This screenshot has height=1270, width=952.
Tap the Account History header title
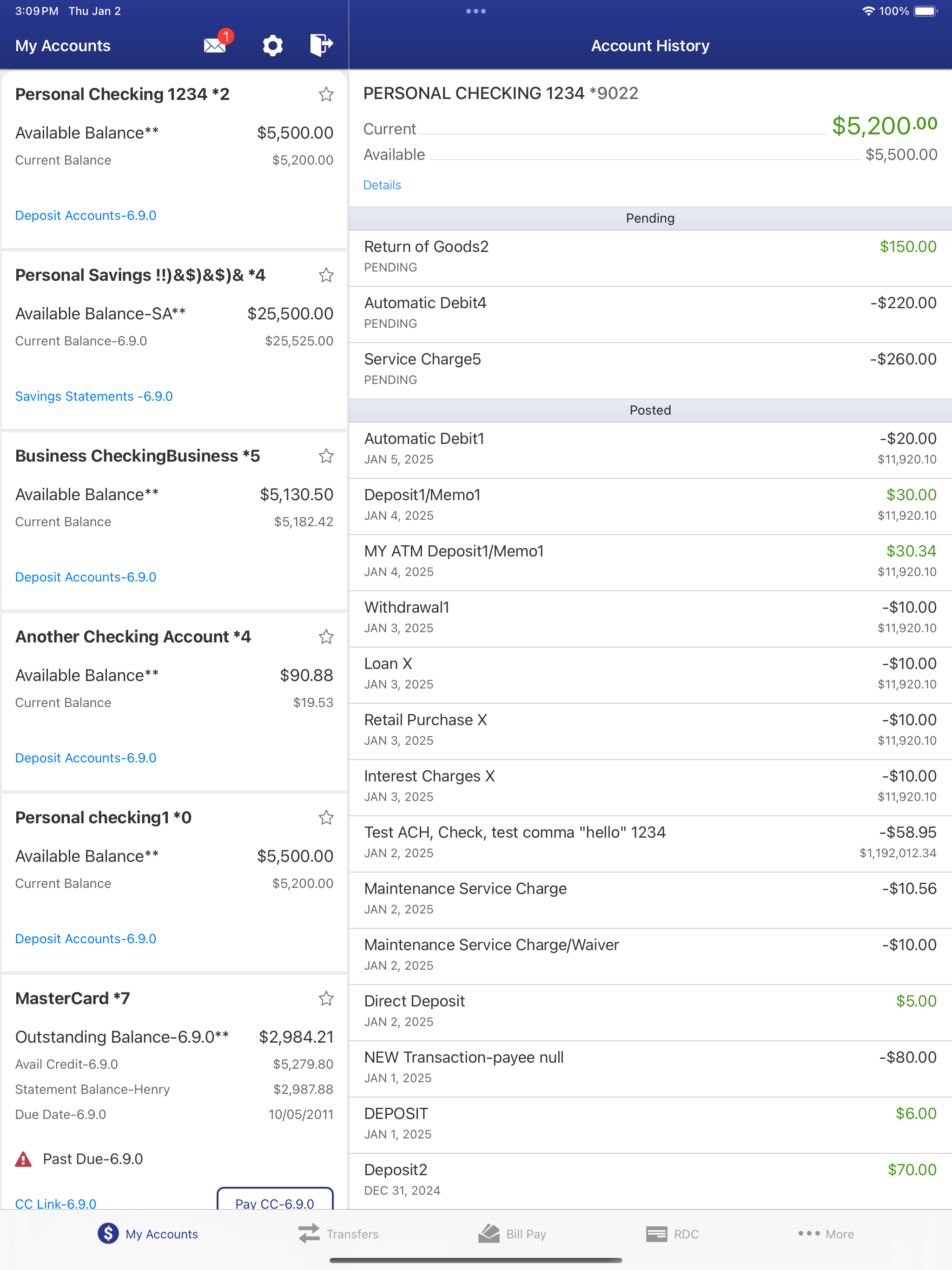[x=650, y=46]
